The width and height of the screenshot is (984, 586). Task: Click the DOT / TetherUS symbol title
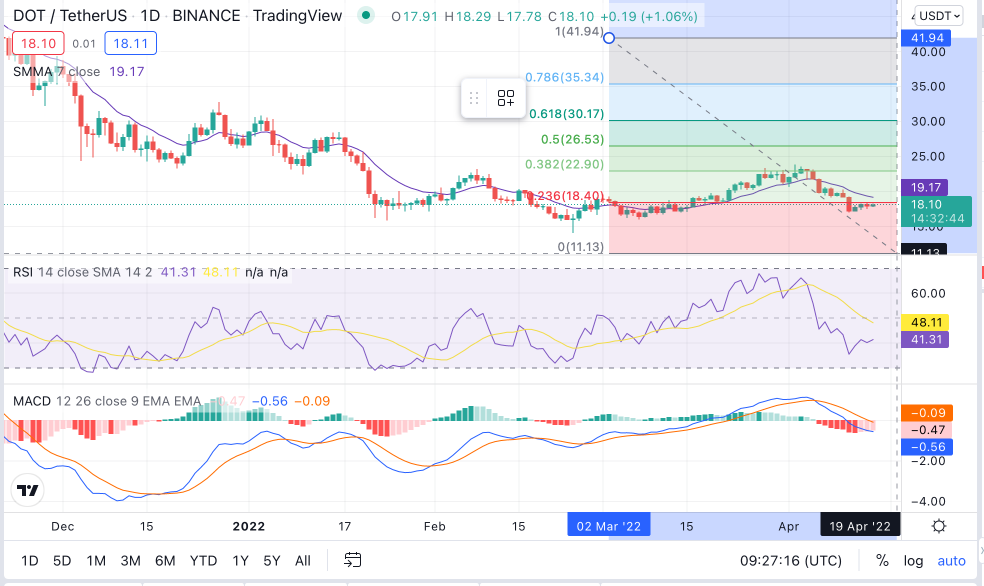(70, 16)
